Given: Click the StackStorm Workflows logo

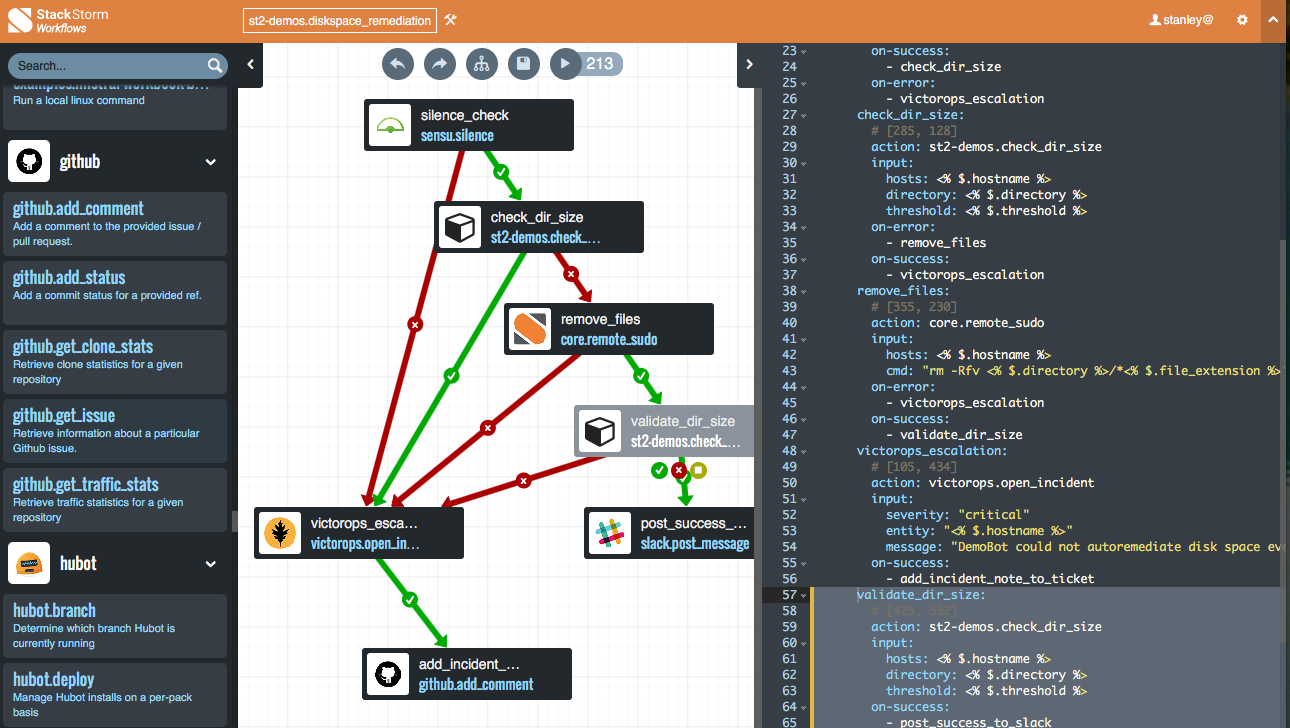Looking at the screenshot, I should click(x=56, y=20).
